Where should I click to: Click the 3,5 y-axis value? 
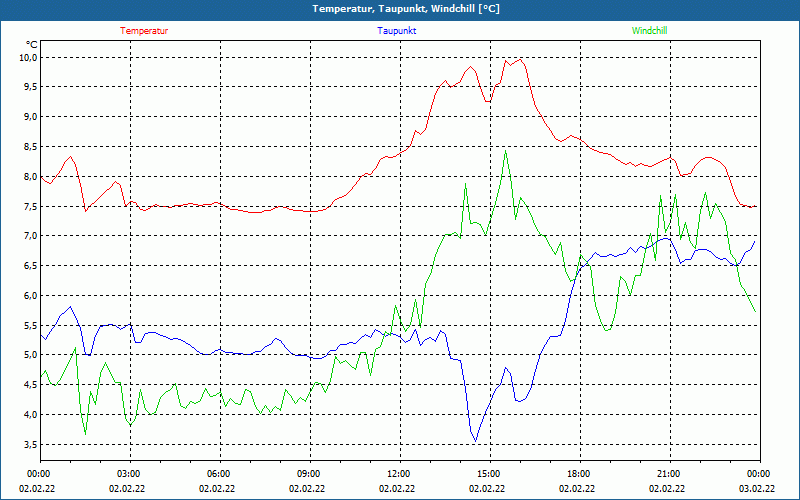click(x=31, y=444)
